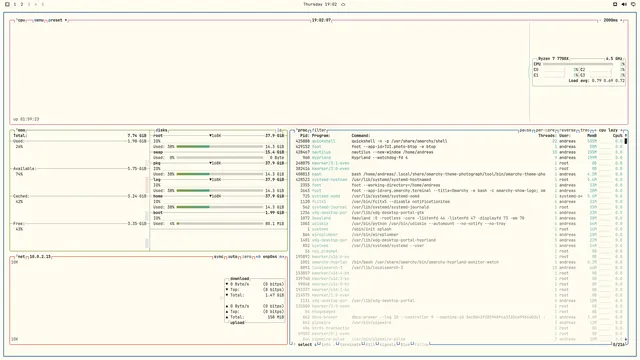
Task: Click kill in the proc footer
Action: click(x=370, y=344)
